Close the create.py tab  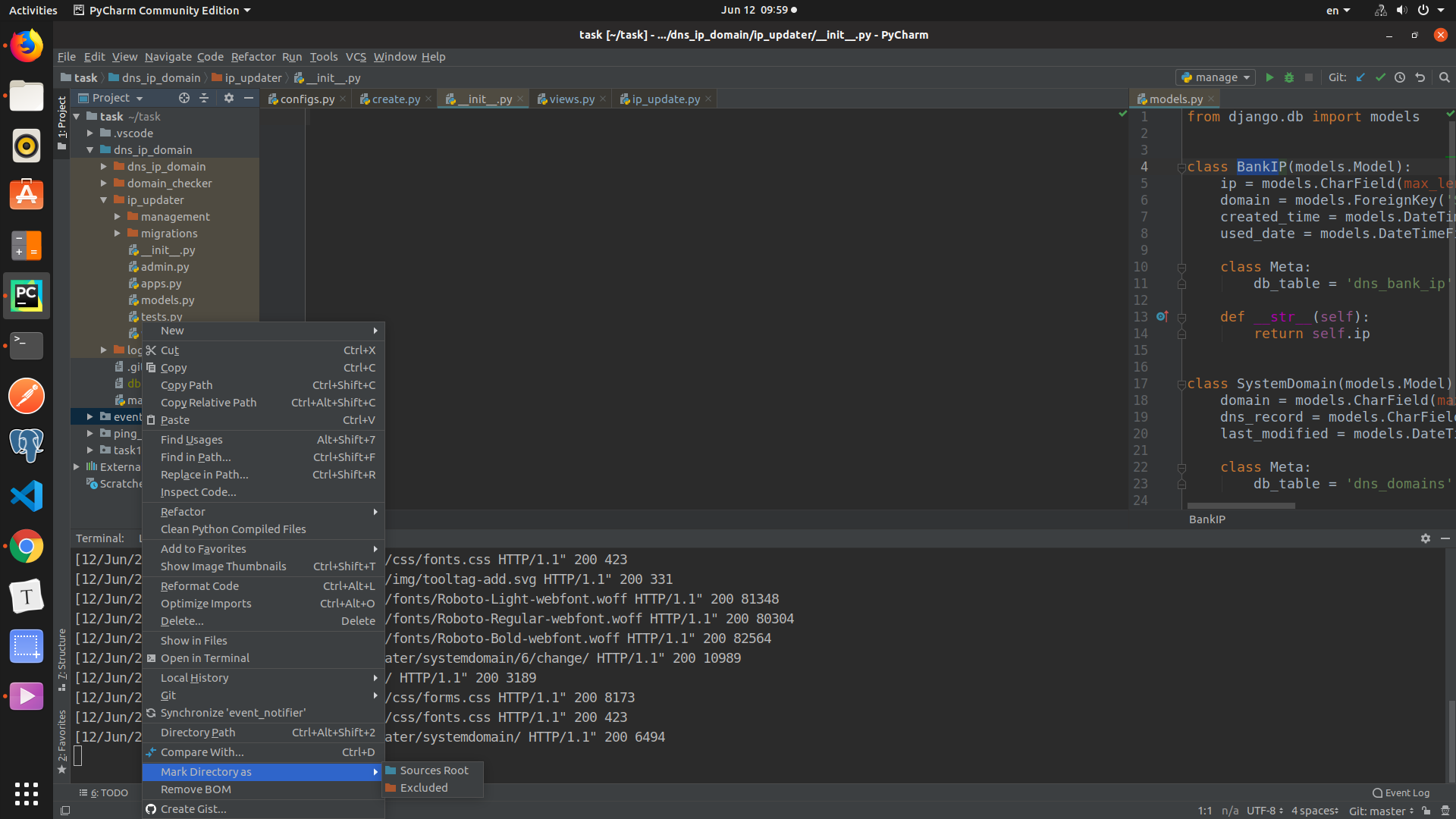point(428,99)
